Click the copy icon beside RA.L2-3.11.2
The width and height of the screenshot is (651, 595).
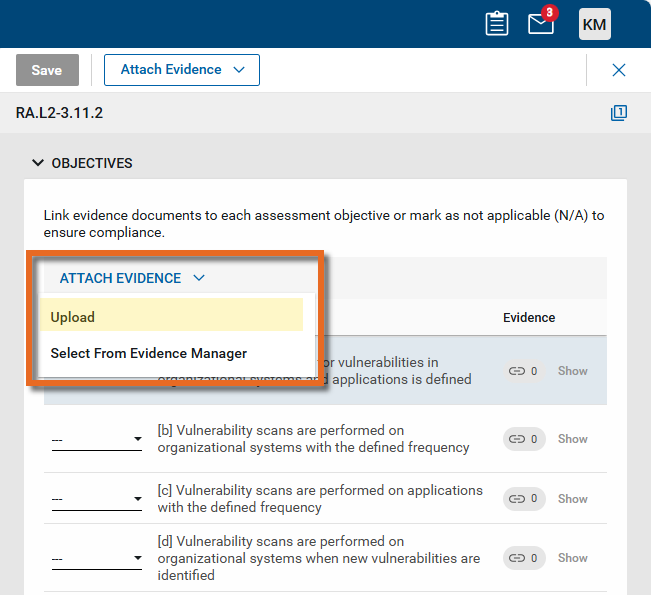tap(619, 113)
